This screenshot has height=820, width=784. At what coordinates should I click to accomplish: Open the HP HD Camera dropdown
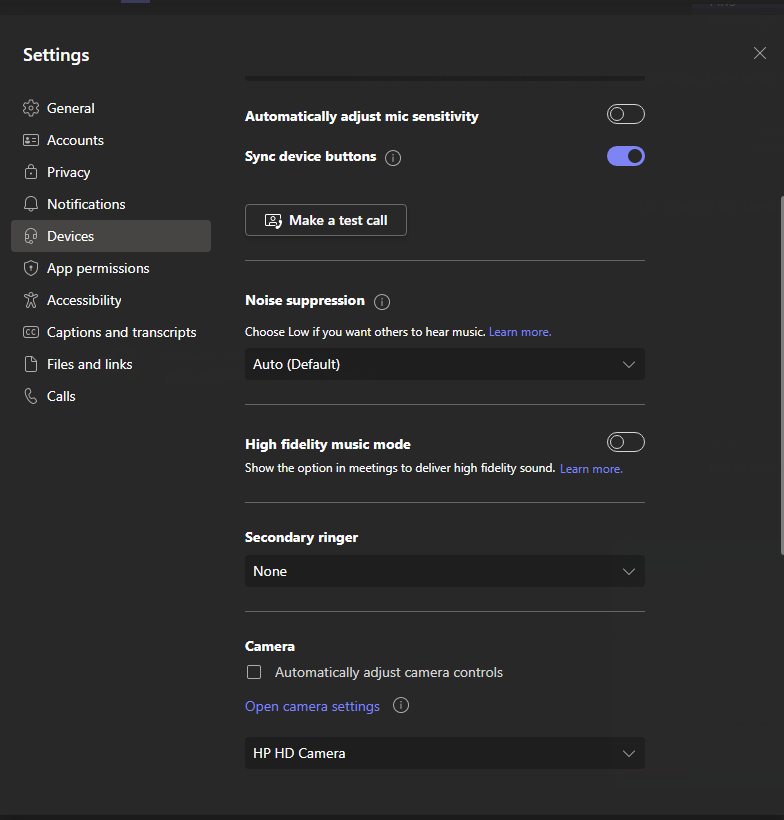click(444, 753)
